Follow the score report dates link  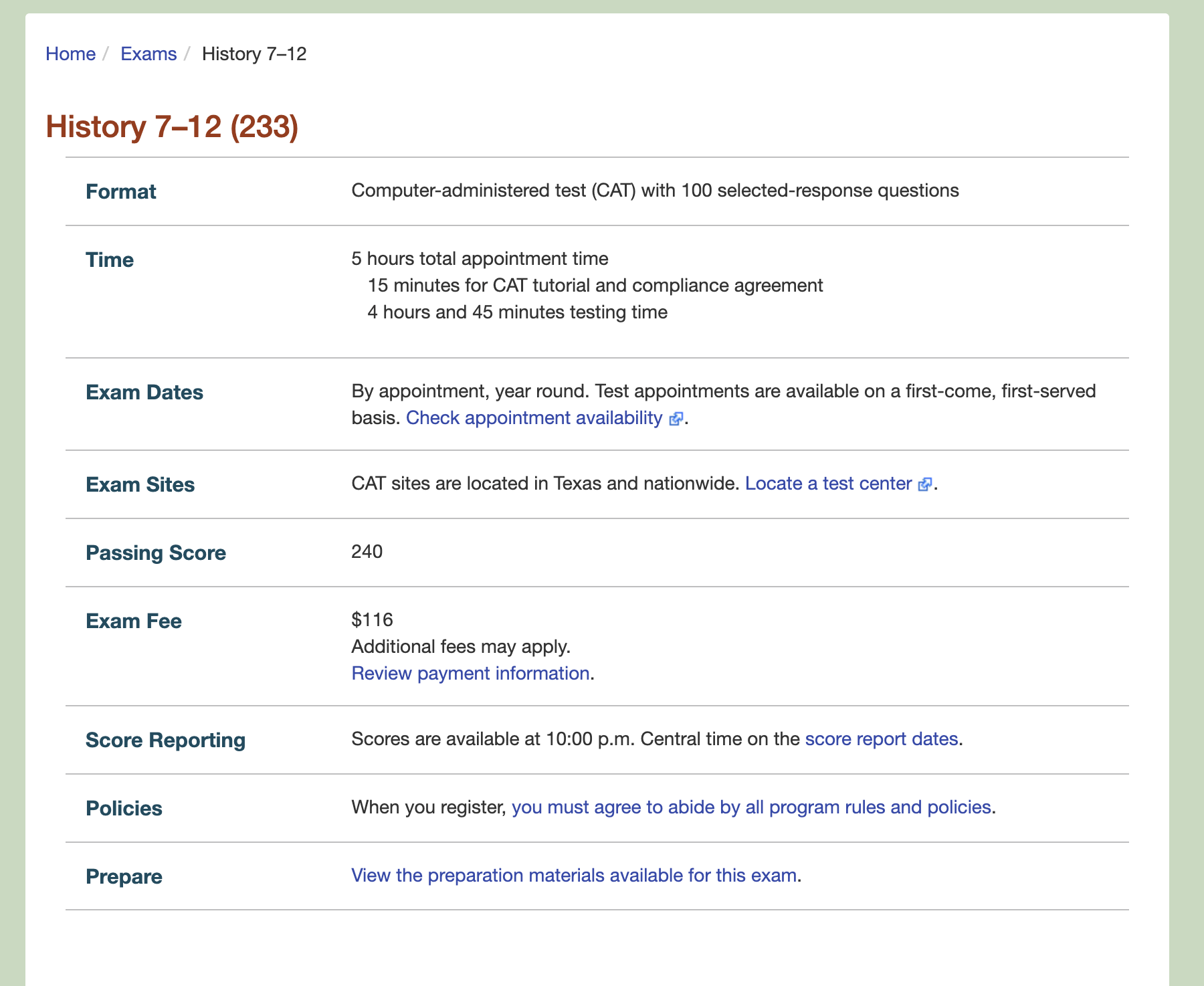(x=881, y=738)
